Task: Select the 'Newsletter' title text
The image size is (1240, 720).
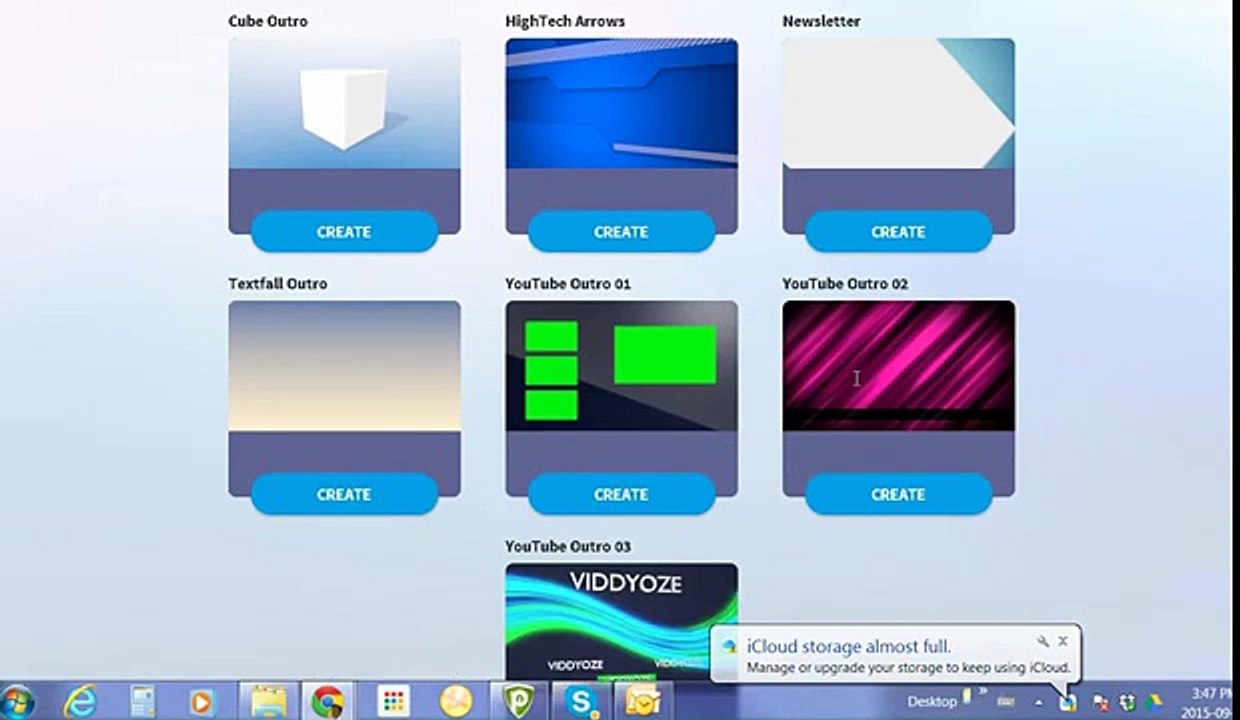Action: point(821,21)
